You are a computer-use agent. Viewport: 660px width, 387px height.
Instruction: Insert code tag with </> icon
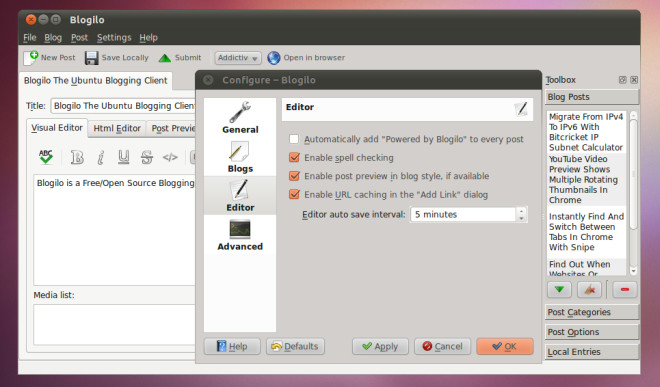pyautogui.click(x=170, y=157)
